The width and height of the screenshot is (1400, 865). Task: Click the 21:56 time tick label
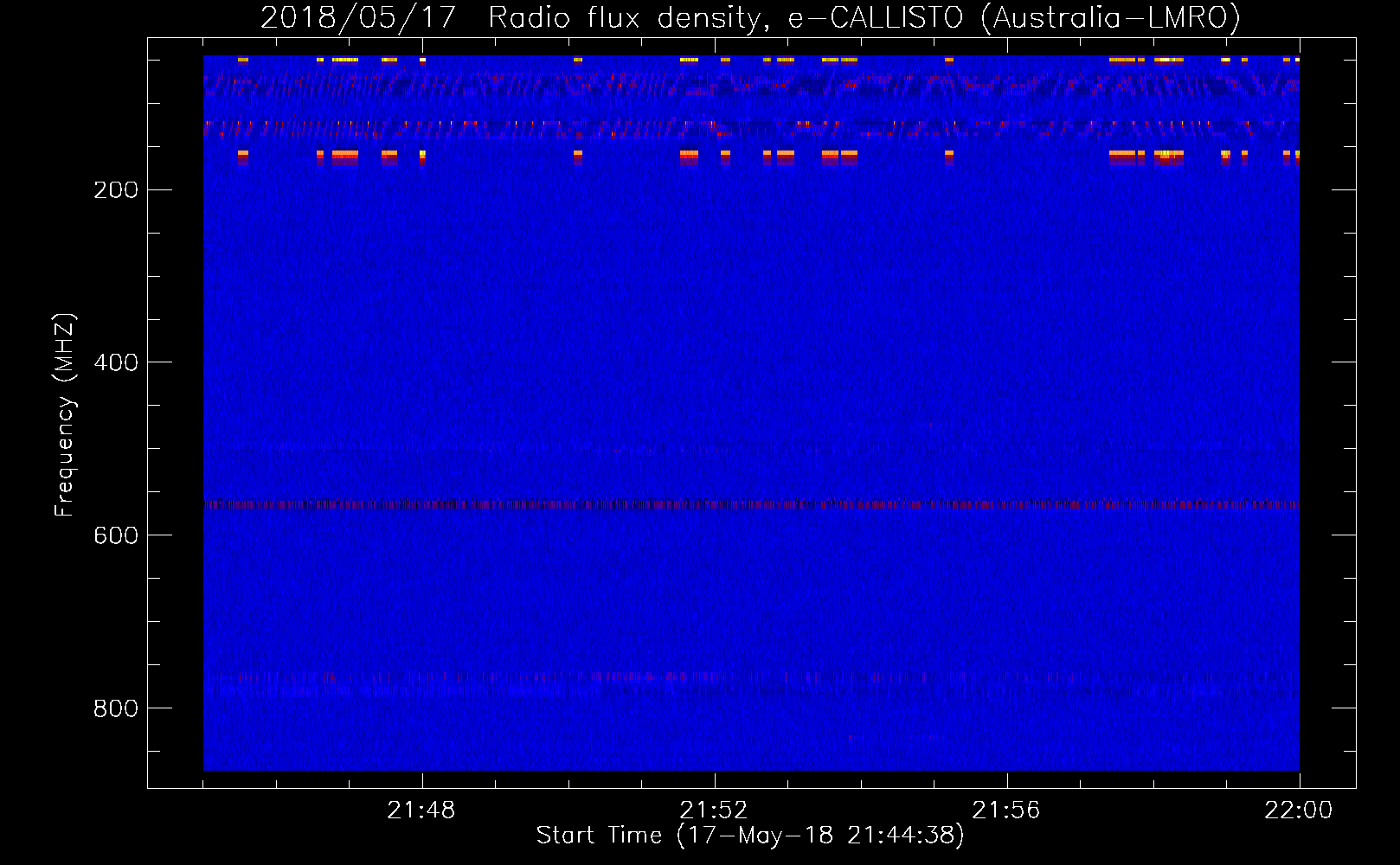(1006, 811)
